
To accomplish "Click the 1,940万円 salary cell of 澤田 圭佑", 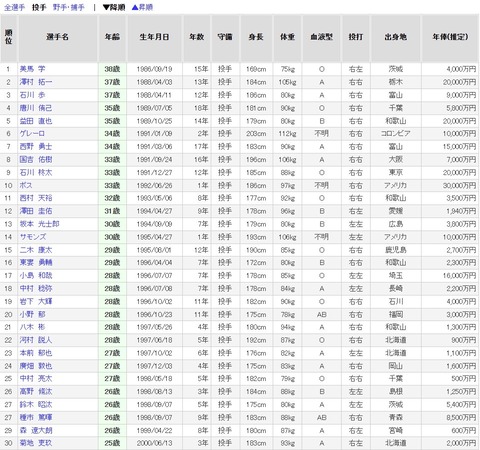I will 450,211.
